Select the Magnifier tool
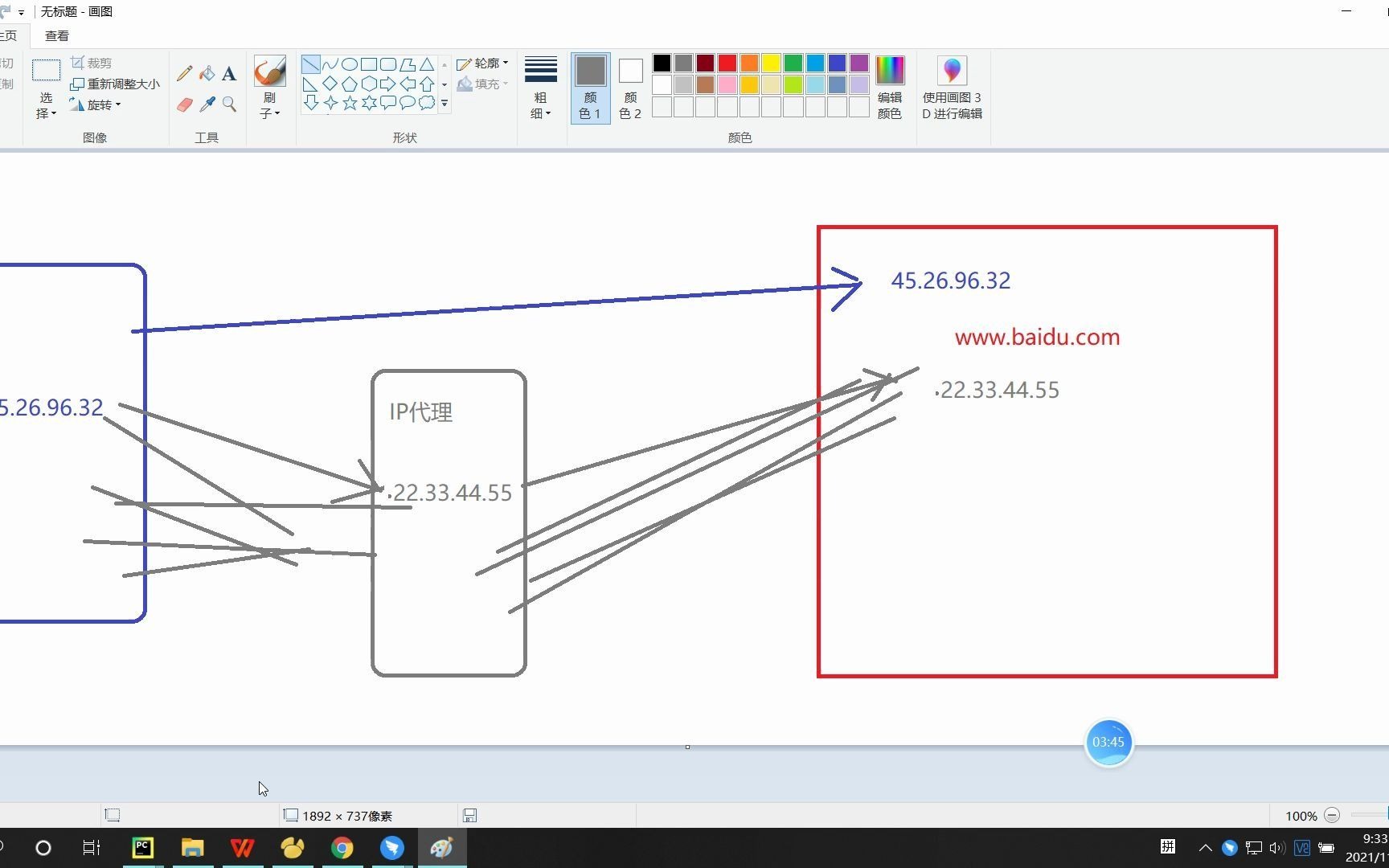 (x=229, y=104)
